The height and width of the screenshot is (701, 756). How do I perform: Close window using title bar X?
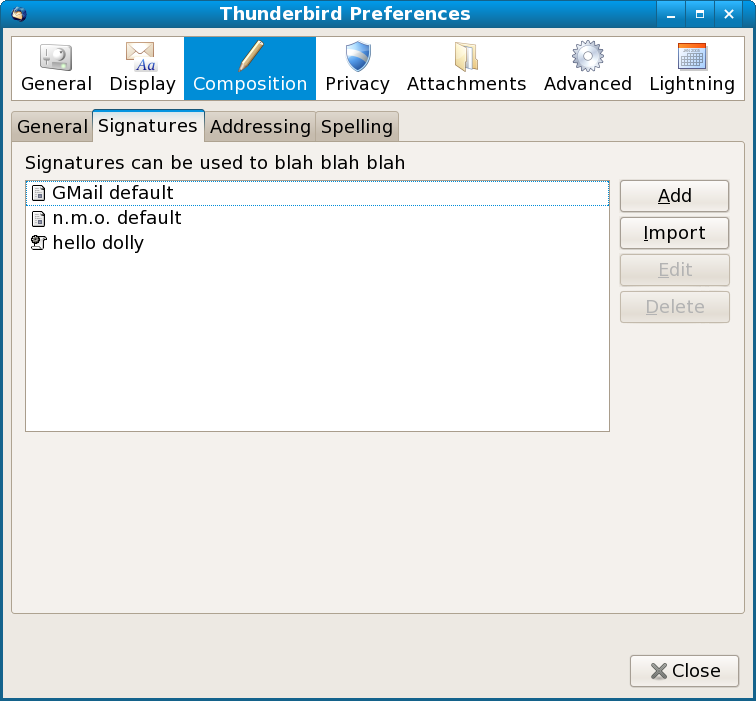729,14
